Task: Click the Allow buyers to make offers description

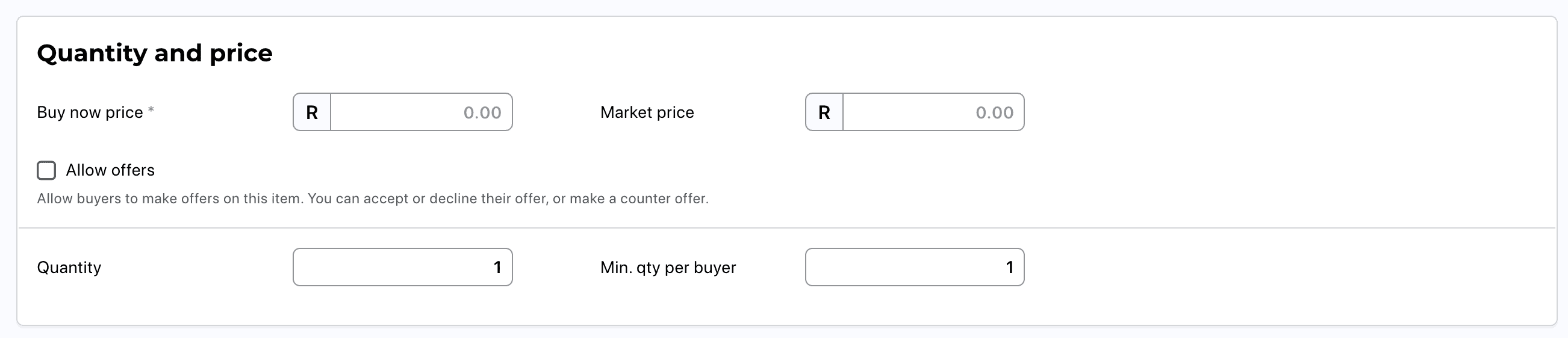Action: 373,199
